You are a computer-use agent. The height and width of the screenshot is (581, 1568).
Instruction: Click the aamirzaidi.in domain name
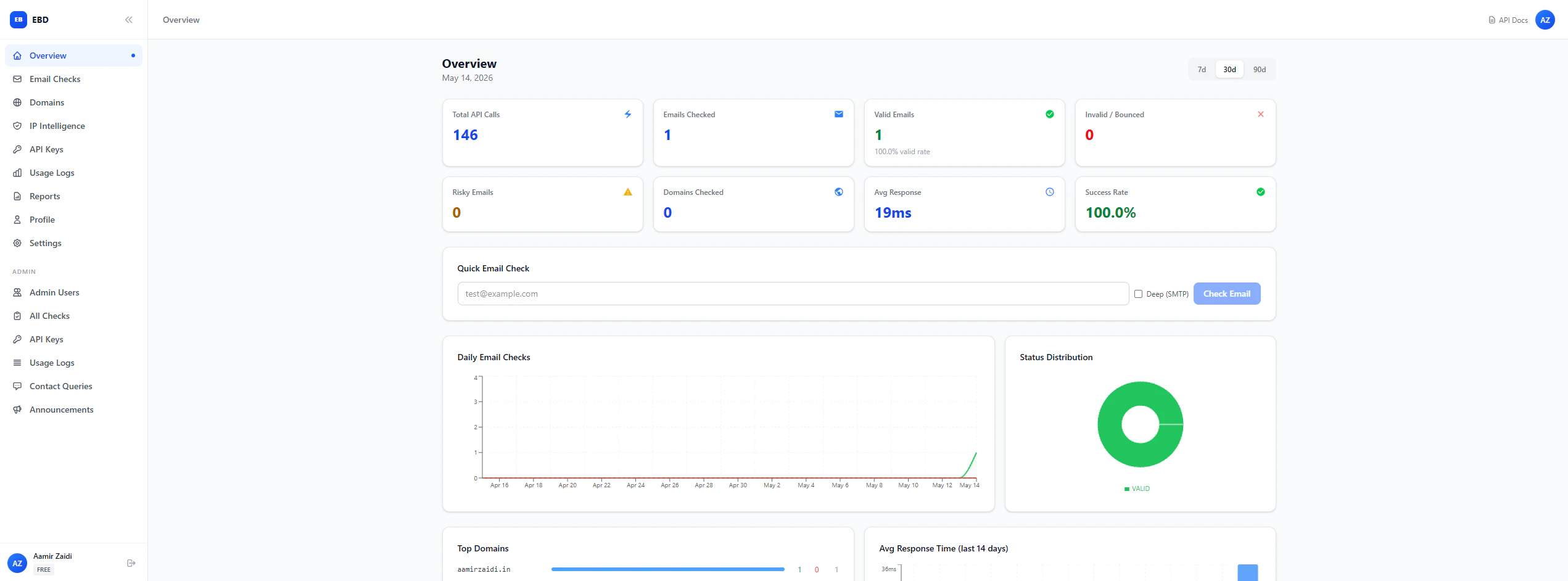(484, 569)
